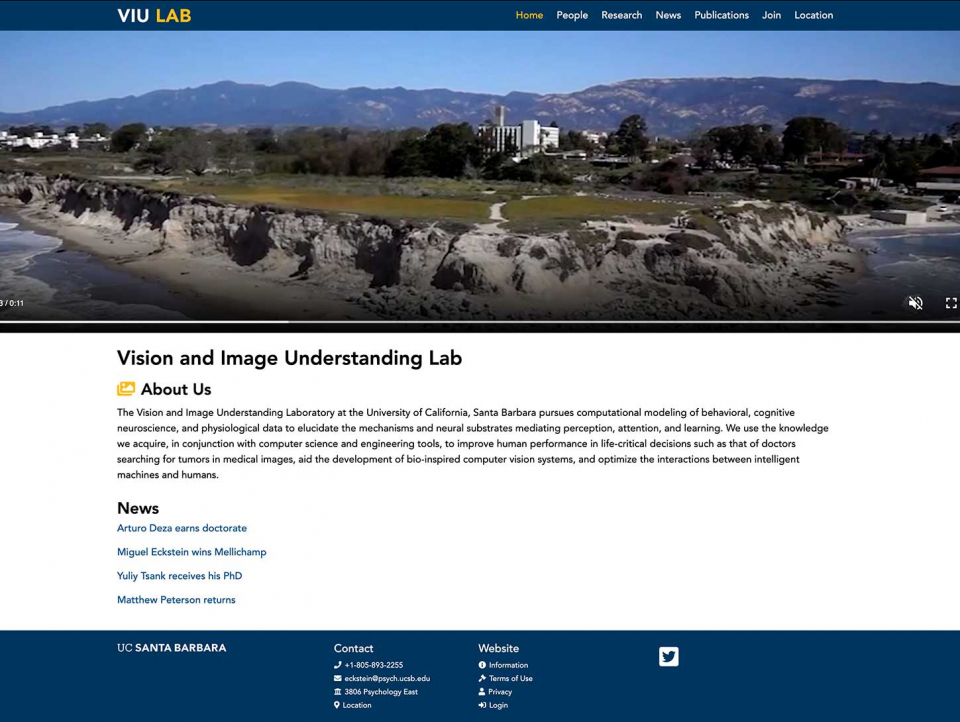Image resolution: width=960 pixels, height=722 pixels.
Task: Enter fullscreen mode for the video
Action: [951, 303]
